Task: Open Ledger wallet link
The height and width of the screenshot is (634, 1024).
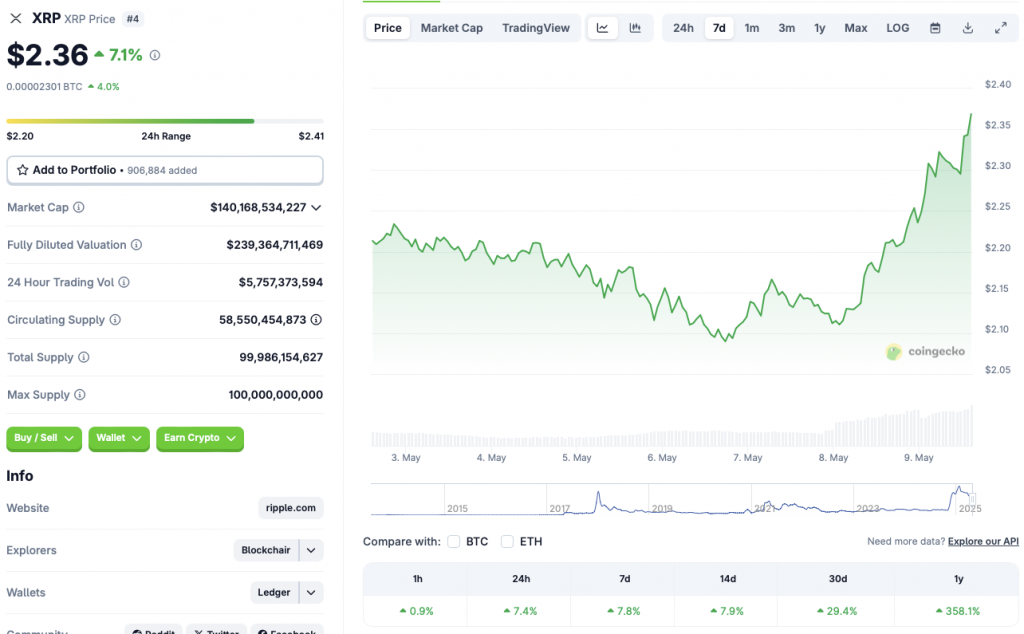Action: [x=274, y=593]
